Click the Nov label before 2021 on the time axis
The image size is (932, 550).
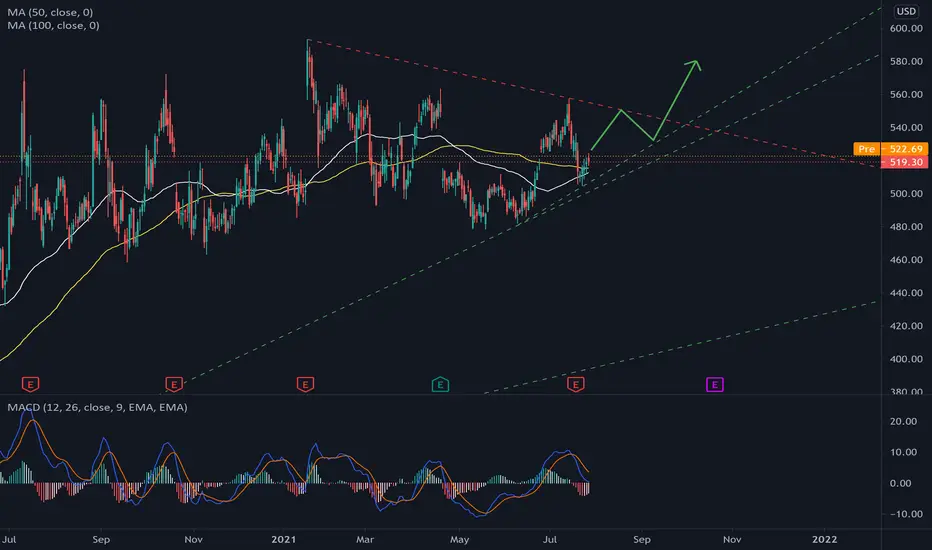click(193, 539)
